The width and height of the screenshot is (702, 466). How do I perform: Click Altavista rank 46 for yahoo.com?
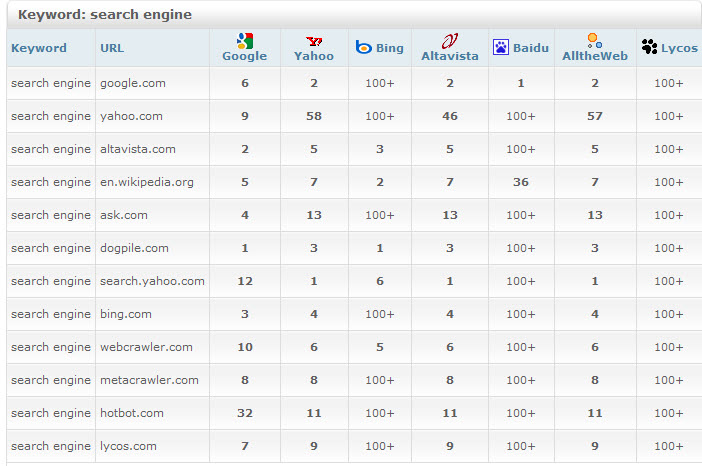[449, 116]
